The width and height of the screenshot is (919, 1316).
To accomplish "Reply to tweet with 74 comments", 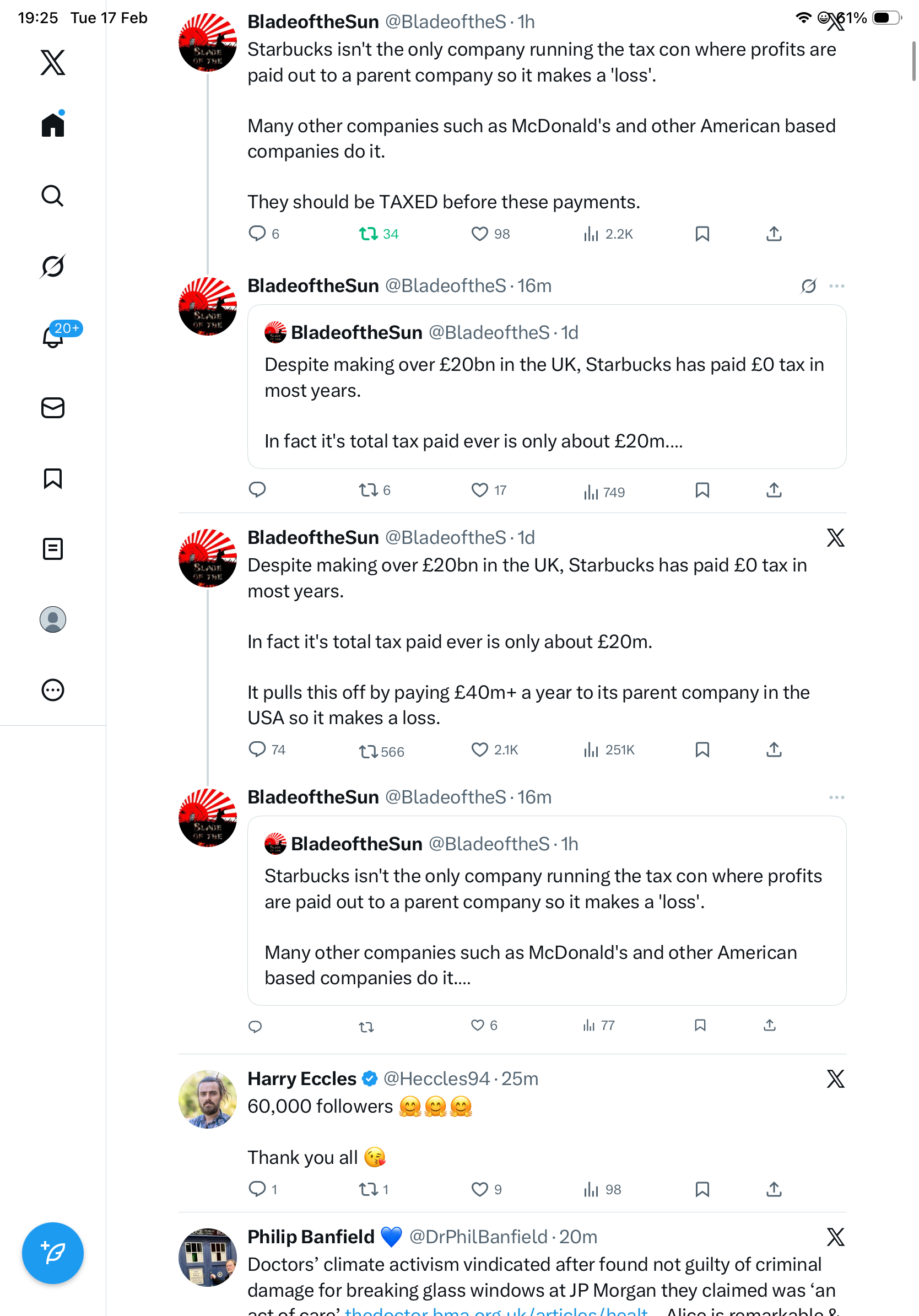I will tap(257, 749).
